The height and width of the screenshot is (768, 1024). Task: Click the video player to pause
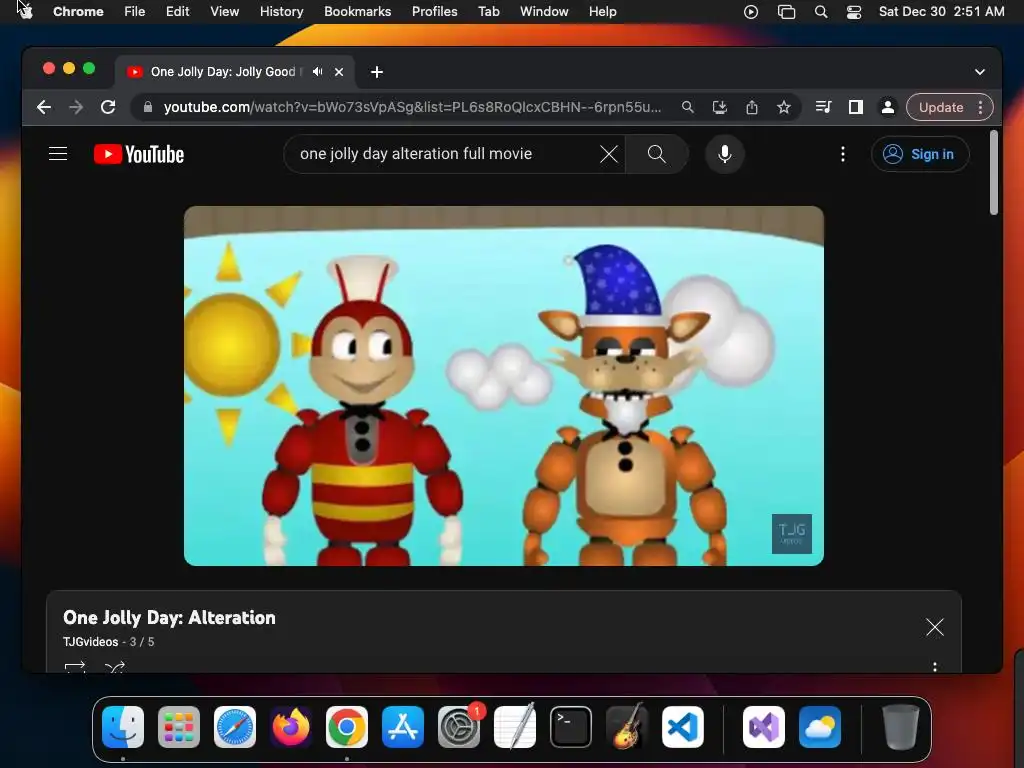[504, 386]
